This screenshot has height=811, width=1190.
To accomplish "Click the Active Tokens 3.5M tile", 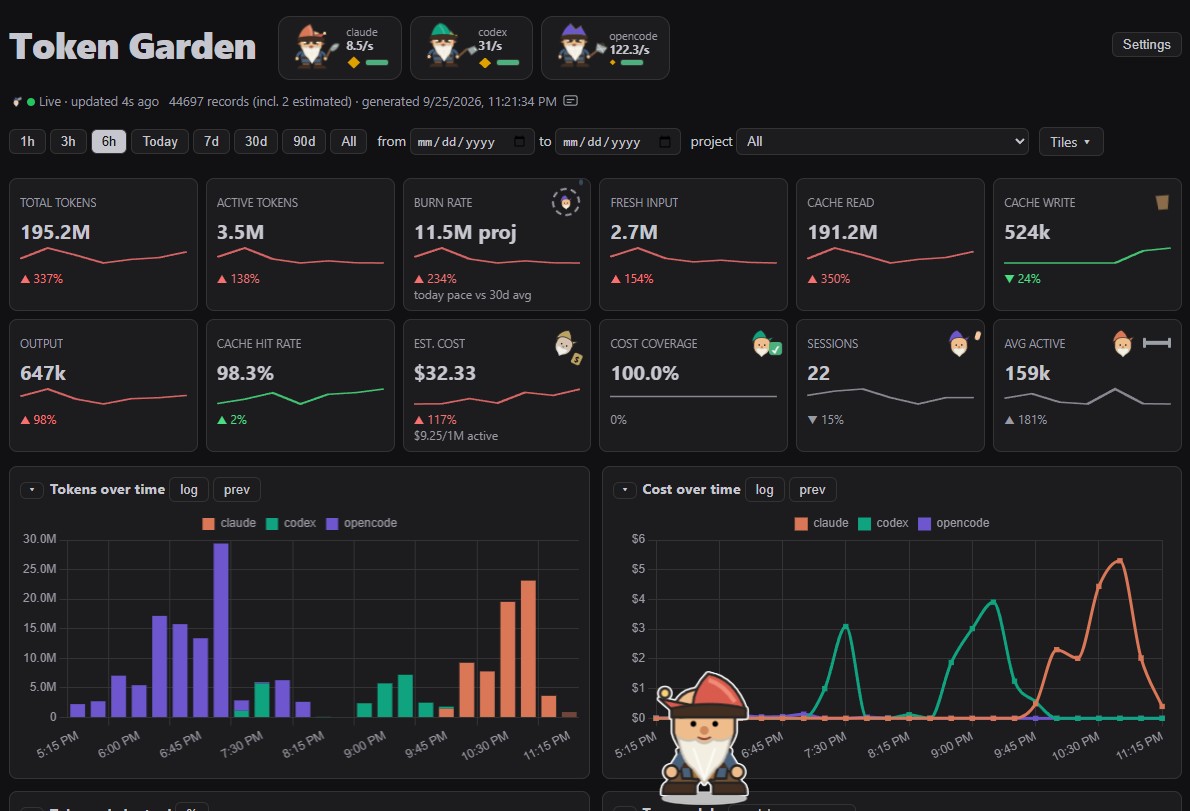I will coord(300,244).
